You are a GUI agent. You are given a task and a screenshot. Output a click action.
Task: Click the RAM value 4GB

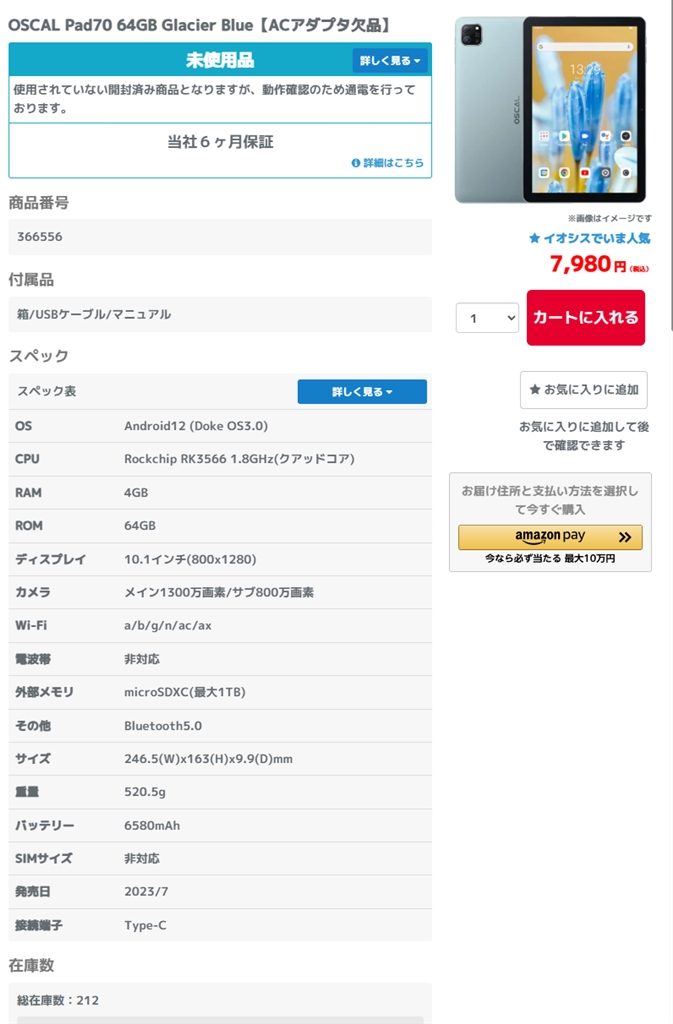(136, 492)
